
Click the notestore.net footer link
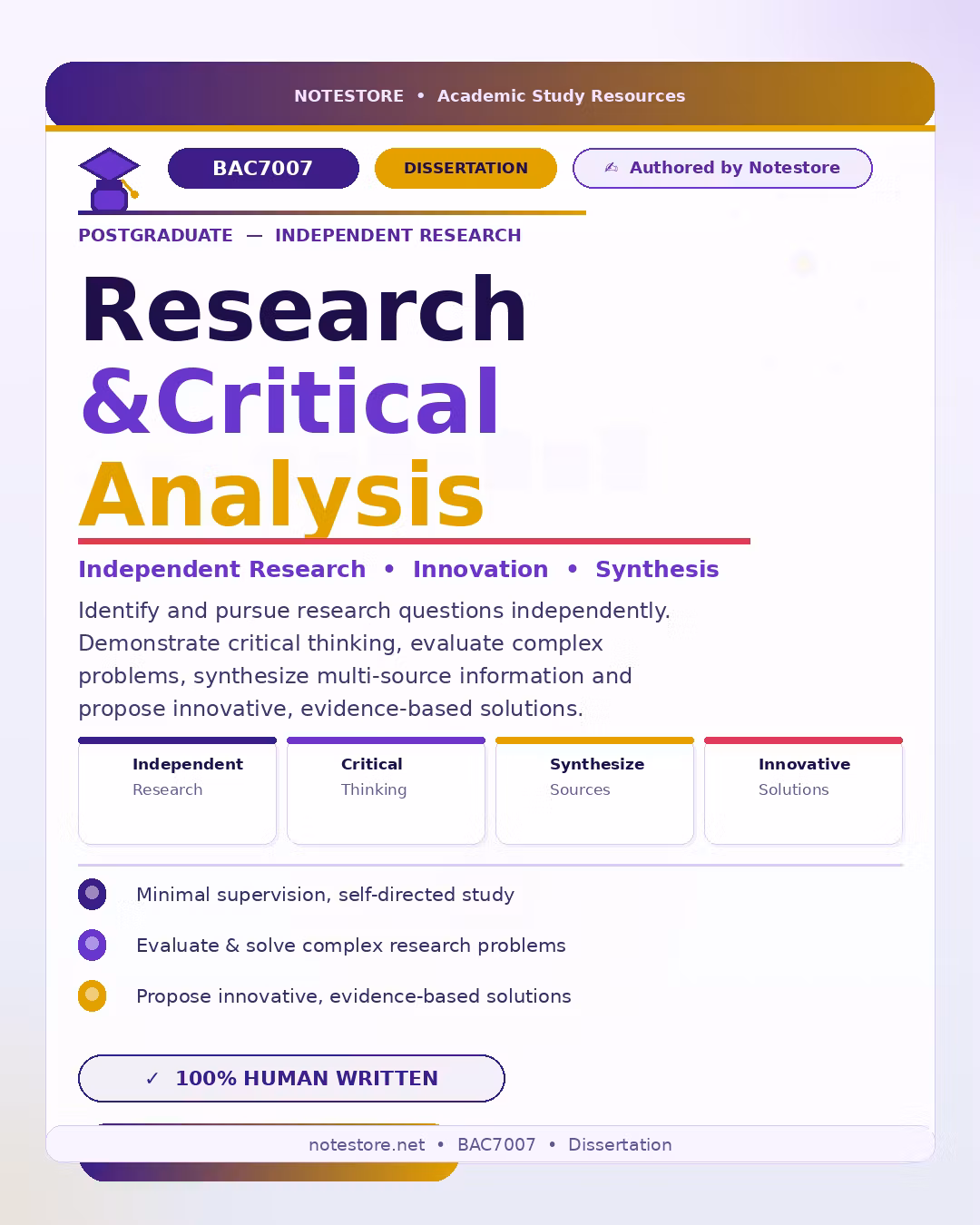(367, 1144)
